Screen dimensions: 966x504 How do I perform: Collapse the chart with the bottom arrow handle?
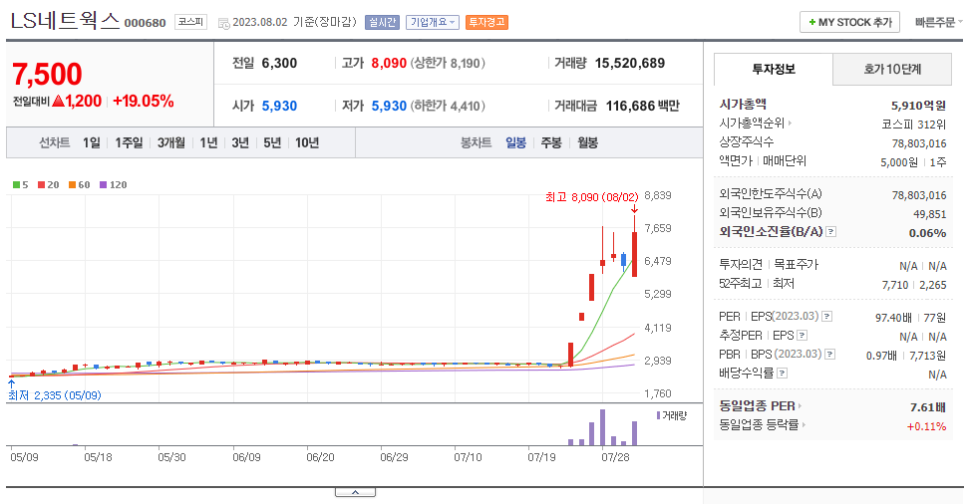355,492
